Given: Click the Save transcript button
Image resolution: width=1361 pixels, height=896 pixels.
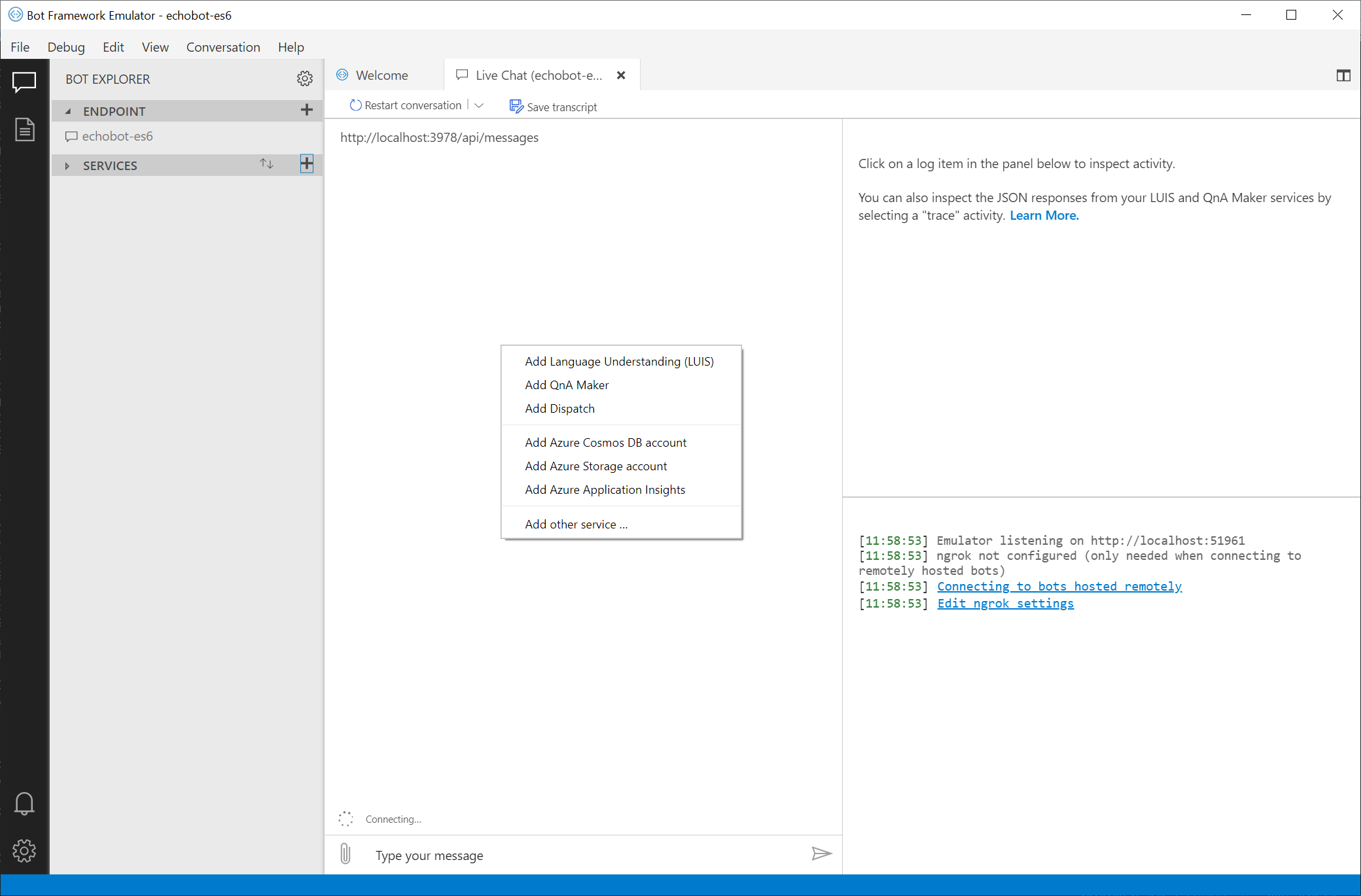Looking at the screenshot, I should [x=554, y=107].
